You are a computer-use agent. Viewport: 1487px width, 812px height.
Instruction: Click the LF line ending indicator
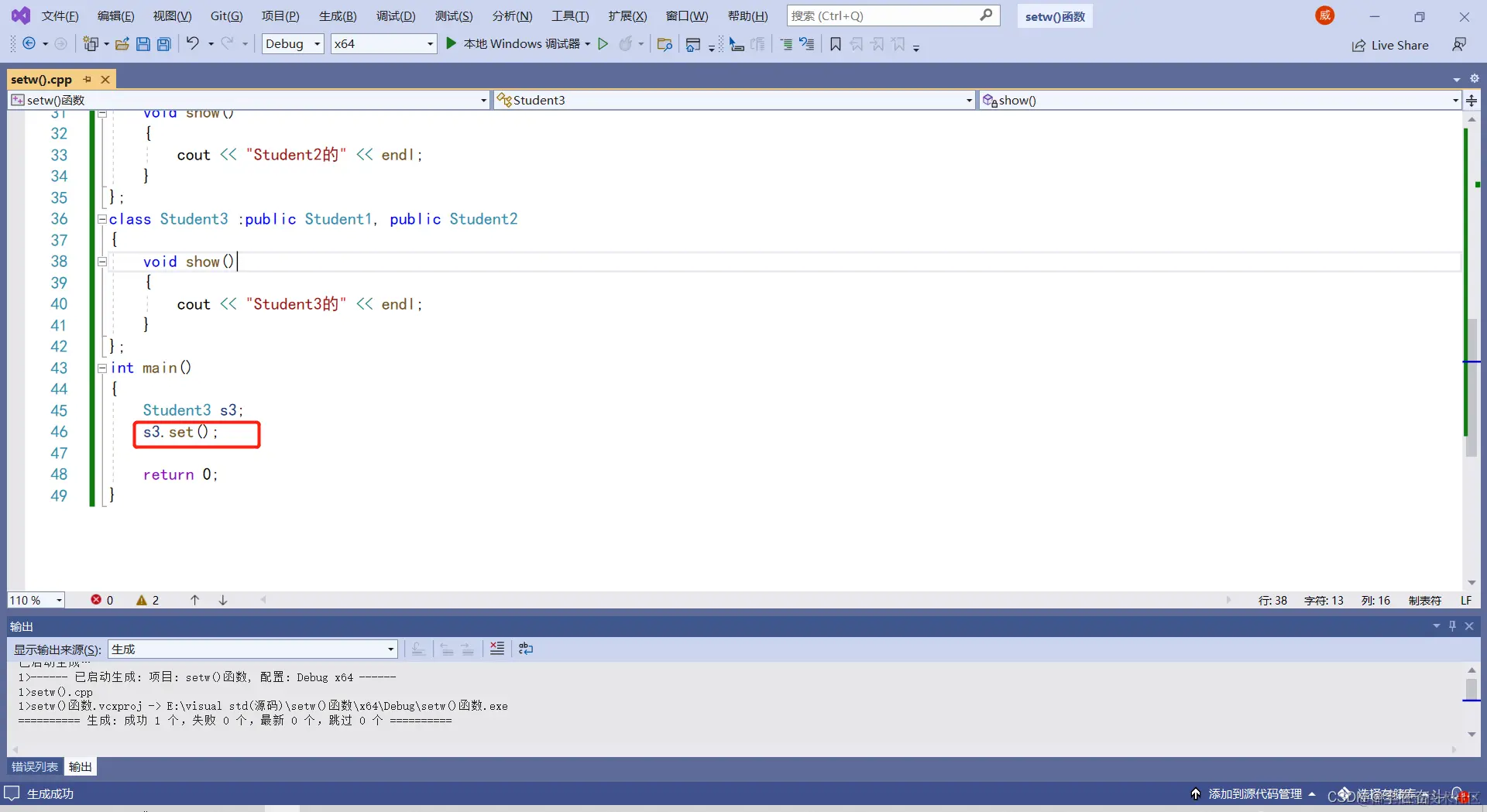click(x=1466, y=600)
